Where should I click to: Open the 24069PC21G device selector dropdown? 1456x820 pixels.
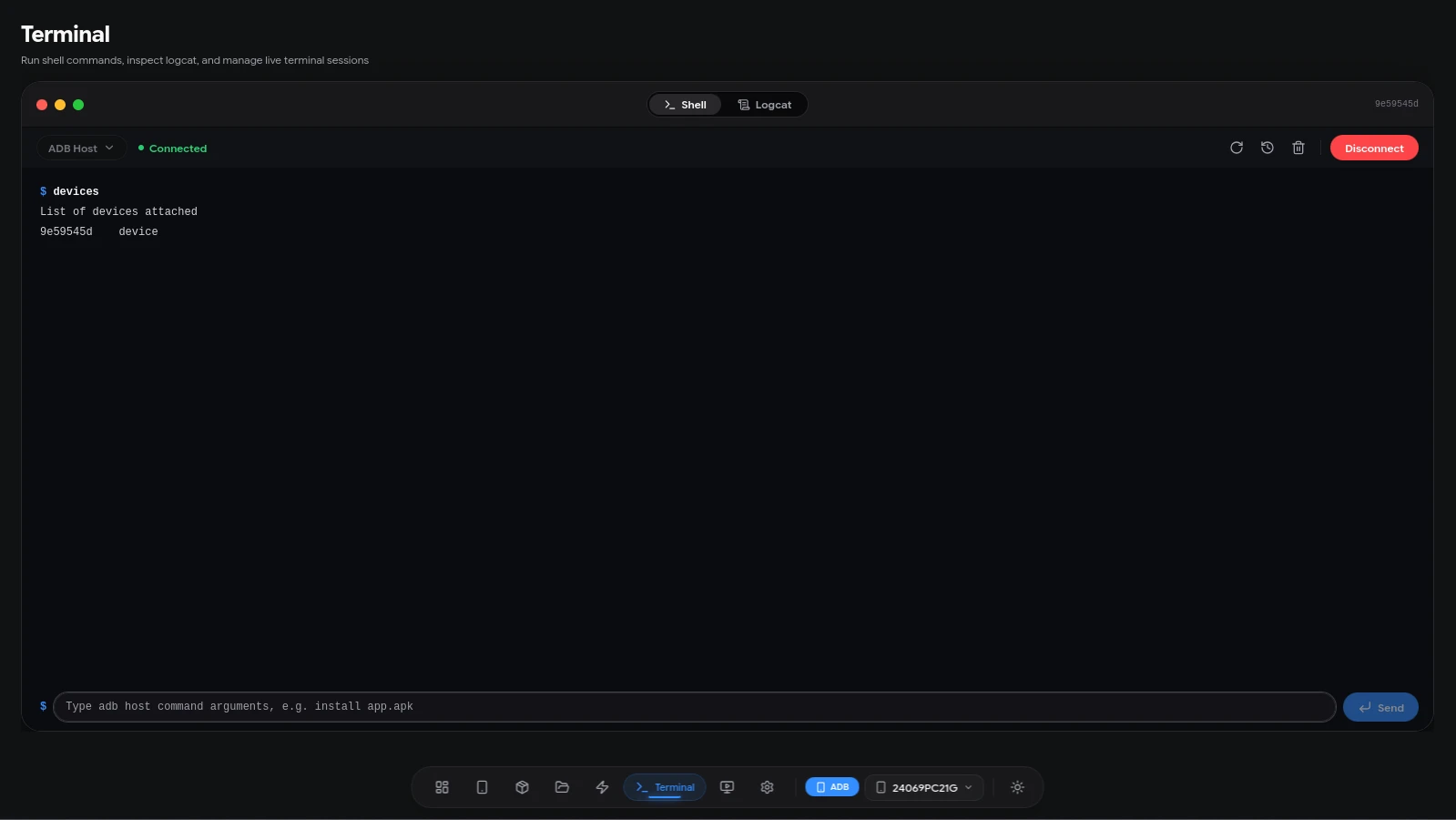tap(924, 787)
